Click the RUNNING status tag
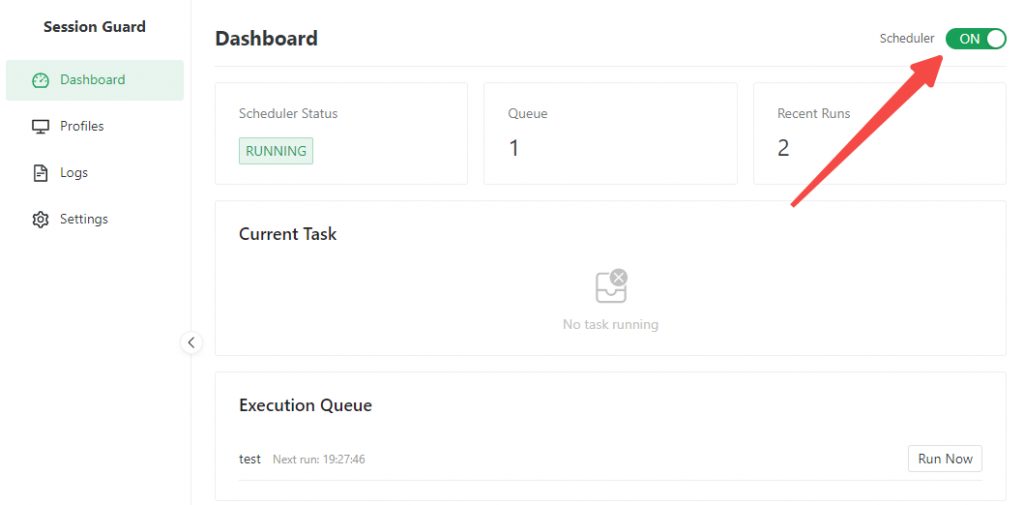 point(276,151)
